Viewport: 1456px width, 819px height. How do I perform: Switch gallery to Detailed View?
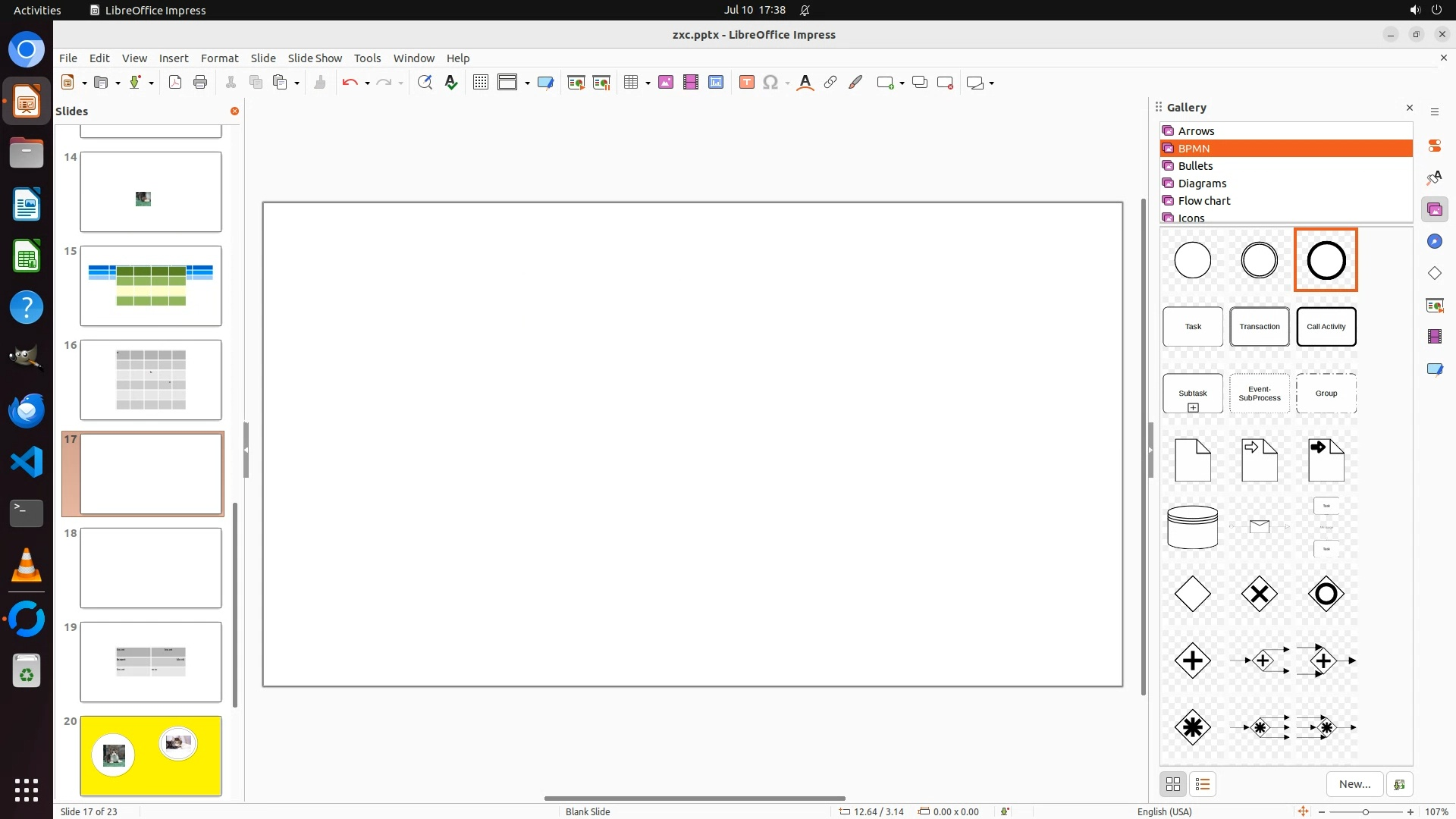click(x=1203, y=784)
